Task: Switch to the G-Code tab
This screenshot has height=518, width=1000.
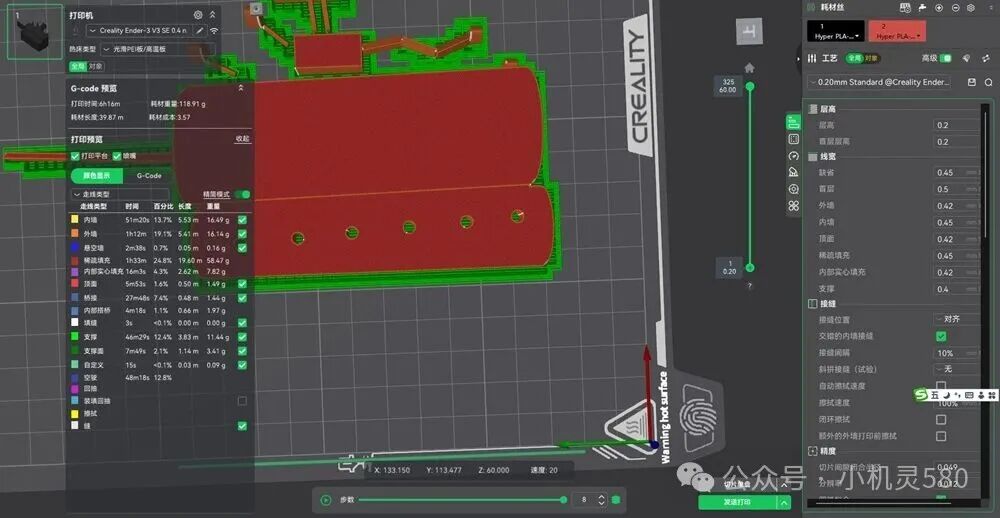Action: pyautogui.click(x=149, y=175)
